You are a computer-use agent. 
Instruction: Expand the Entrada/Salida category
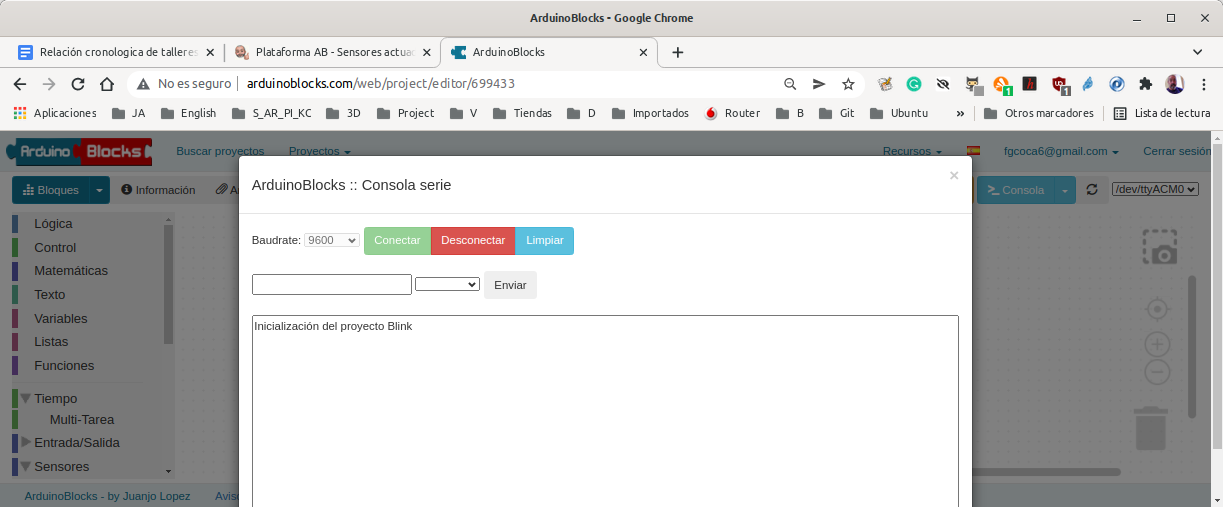pyautogui.click(x=27, y=442)
